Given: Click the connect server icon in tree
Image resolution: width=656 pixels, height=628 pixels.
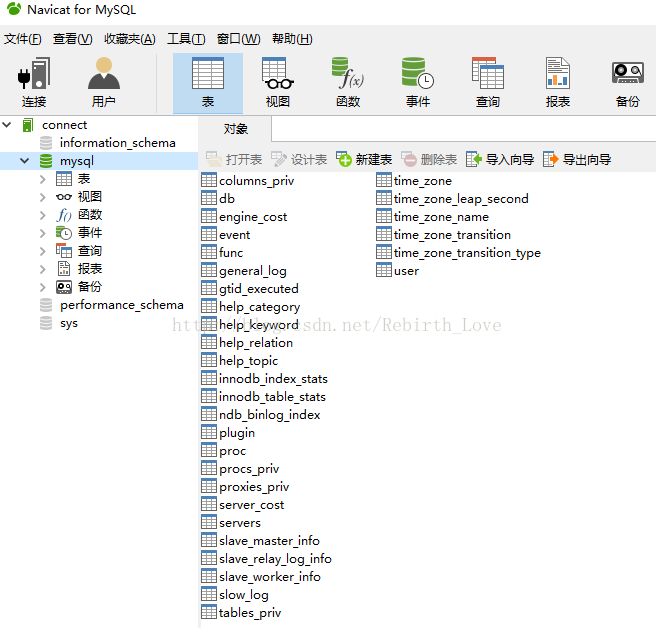Looking at the screenshot, I should coord(28,125).
